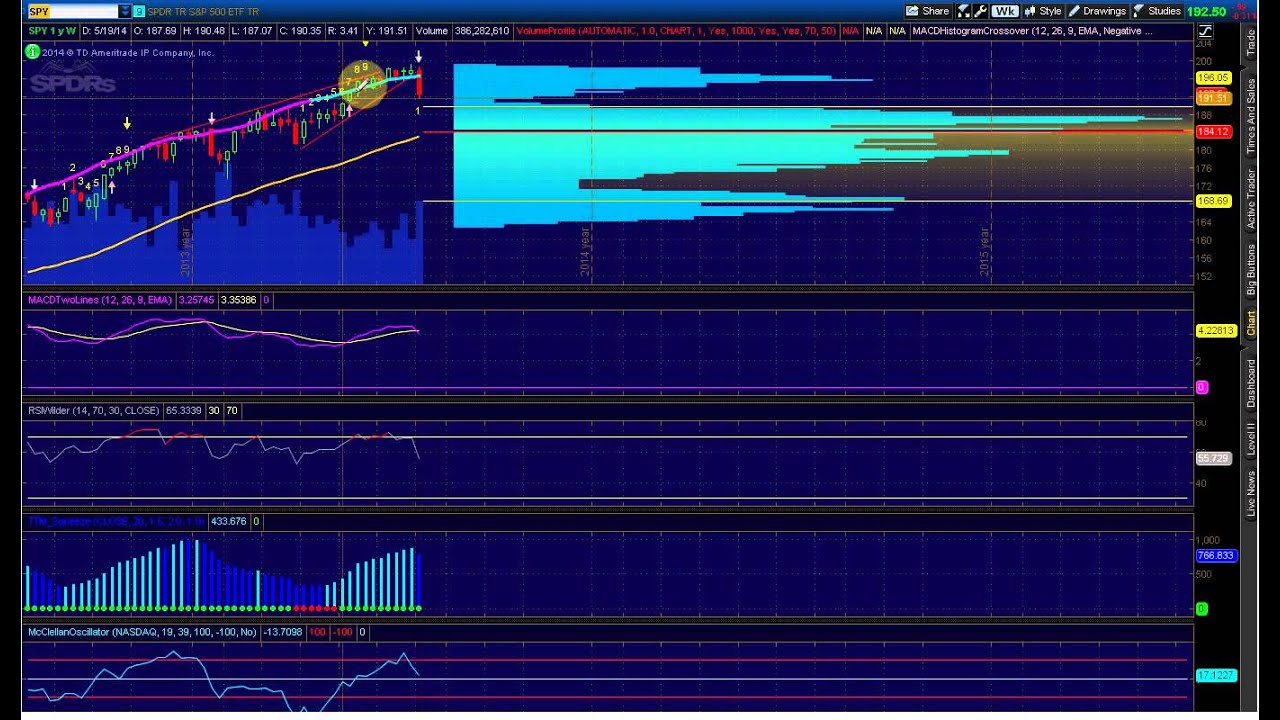Screen dimensions: 1280x720
Task: Toggle the price axis scale icon
Action: [1204, 31]
